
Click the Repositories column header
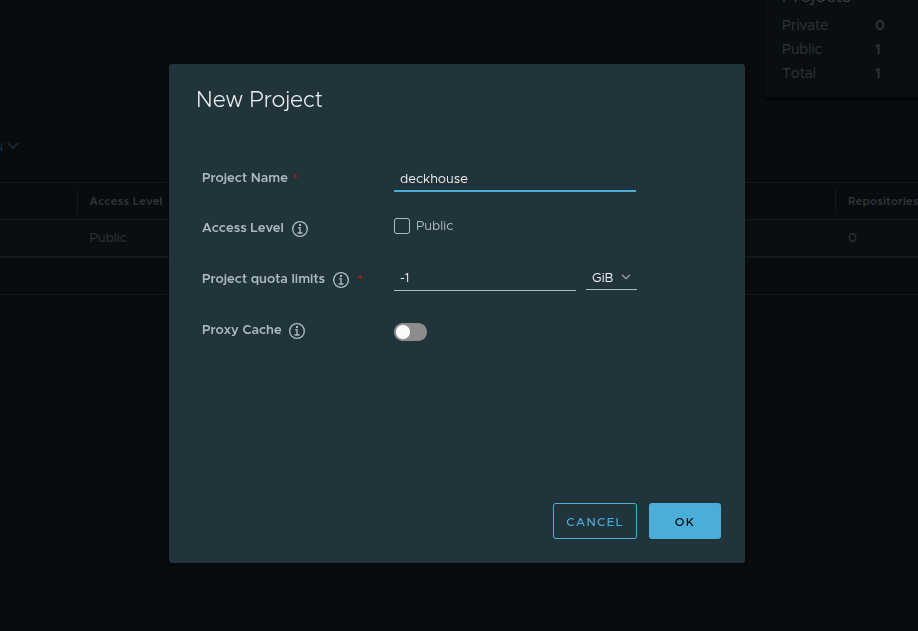point(880,201)
